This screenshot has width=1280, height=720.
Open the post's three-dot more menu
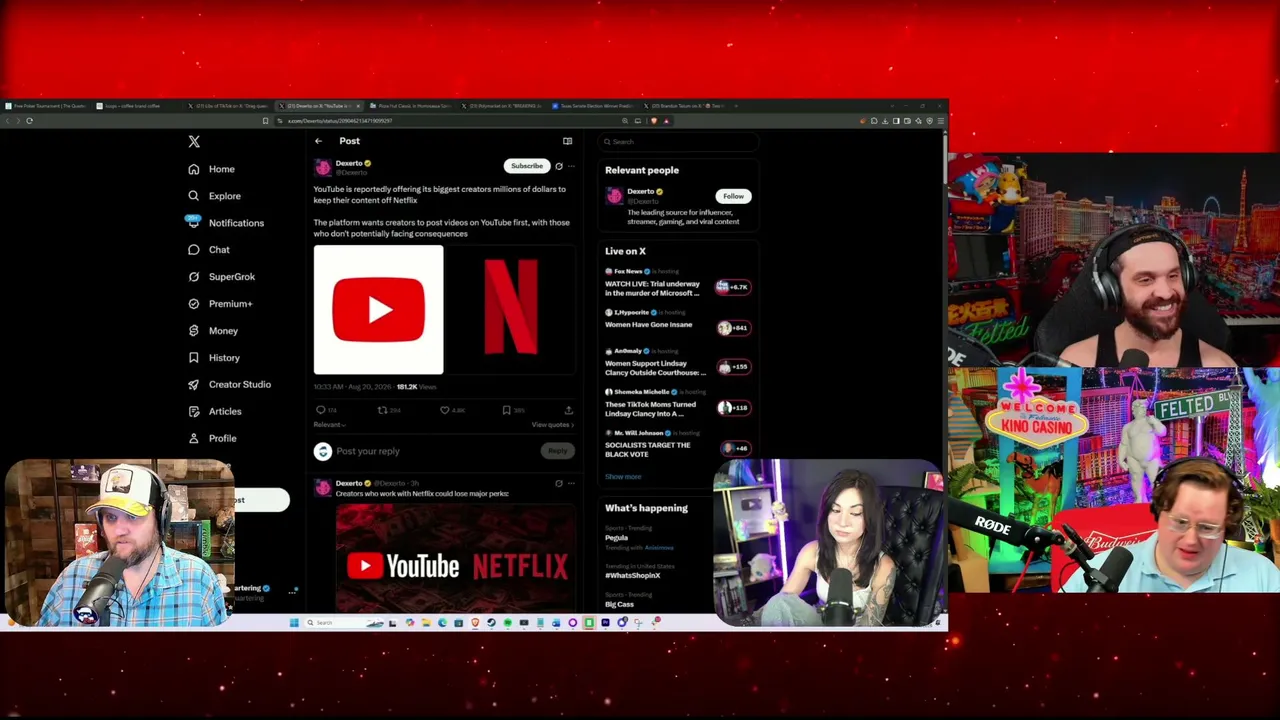tap(571, 166)
